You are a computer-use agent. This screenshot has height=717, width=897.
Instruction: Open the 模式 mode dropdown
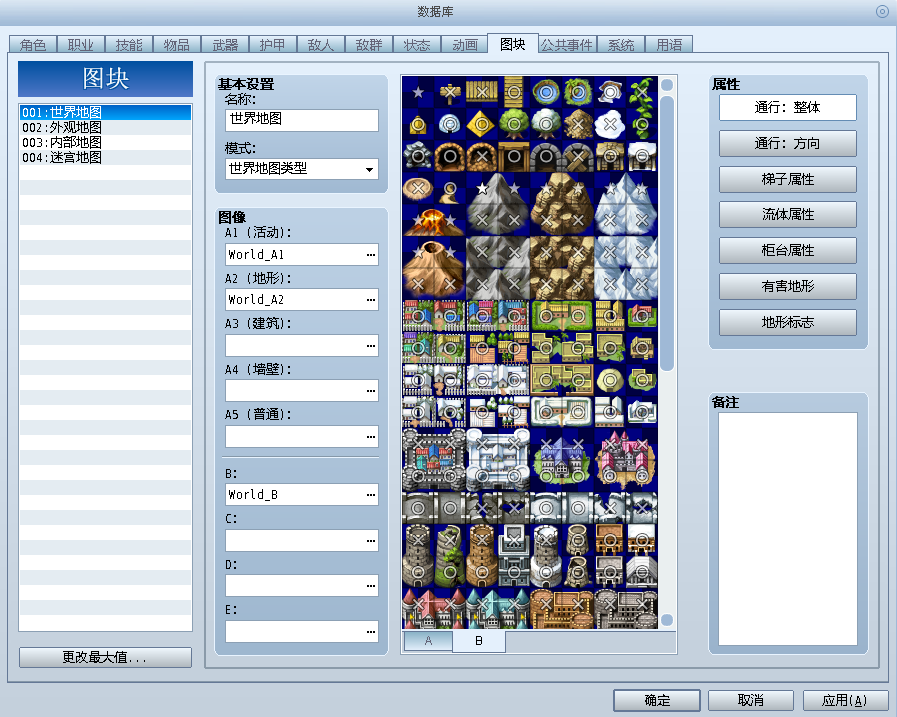coord(302,169)
